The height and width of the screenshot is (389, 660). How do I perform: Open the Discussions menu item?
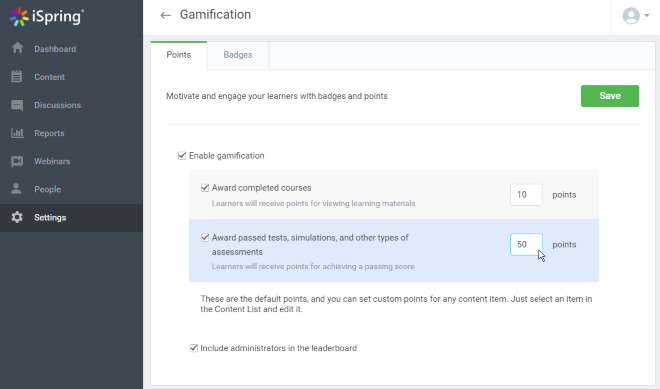pos(72,105)
